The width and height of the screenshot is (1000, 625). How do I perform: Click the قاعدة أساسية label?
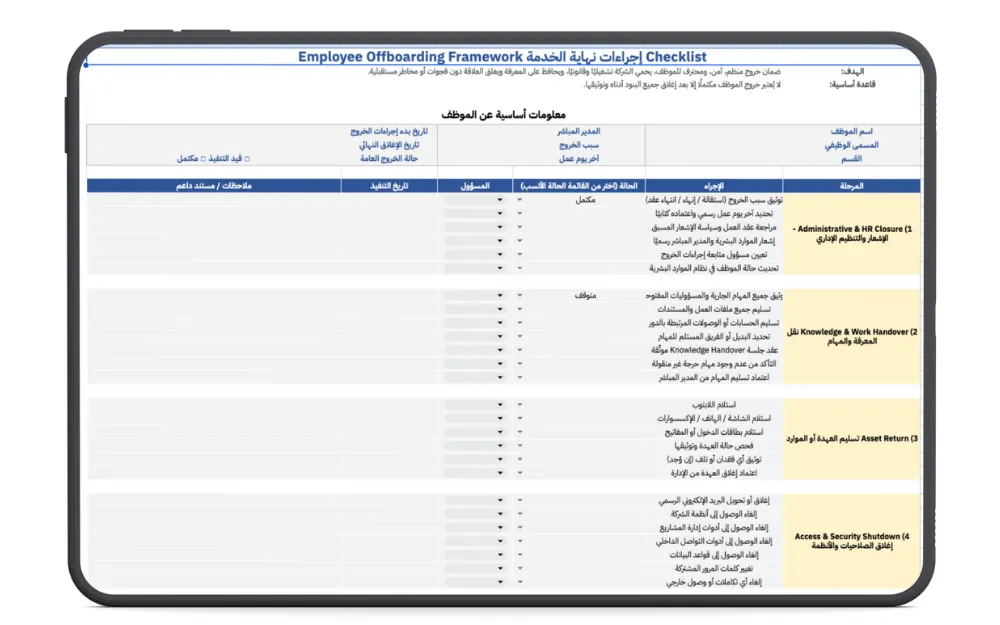(852, 84)
